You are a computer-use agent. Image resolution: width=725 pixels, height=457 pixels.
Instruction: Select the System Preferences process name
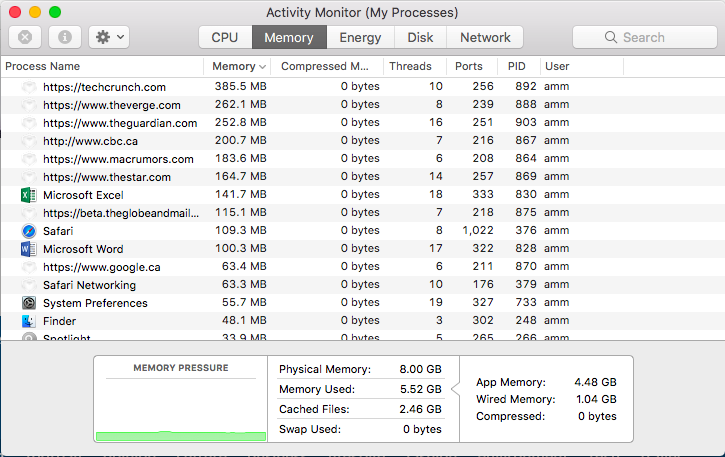(x=95, y=303)
